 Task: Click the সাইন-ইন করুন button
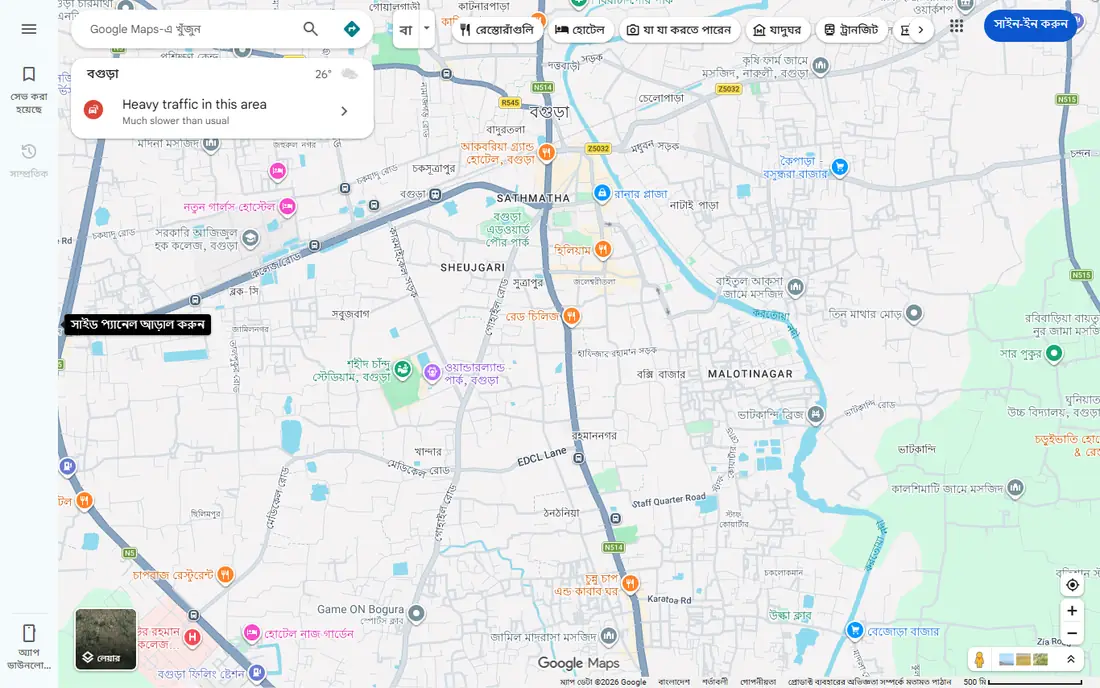pos(1030,24)
